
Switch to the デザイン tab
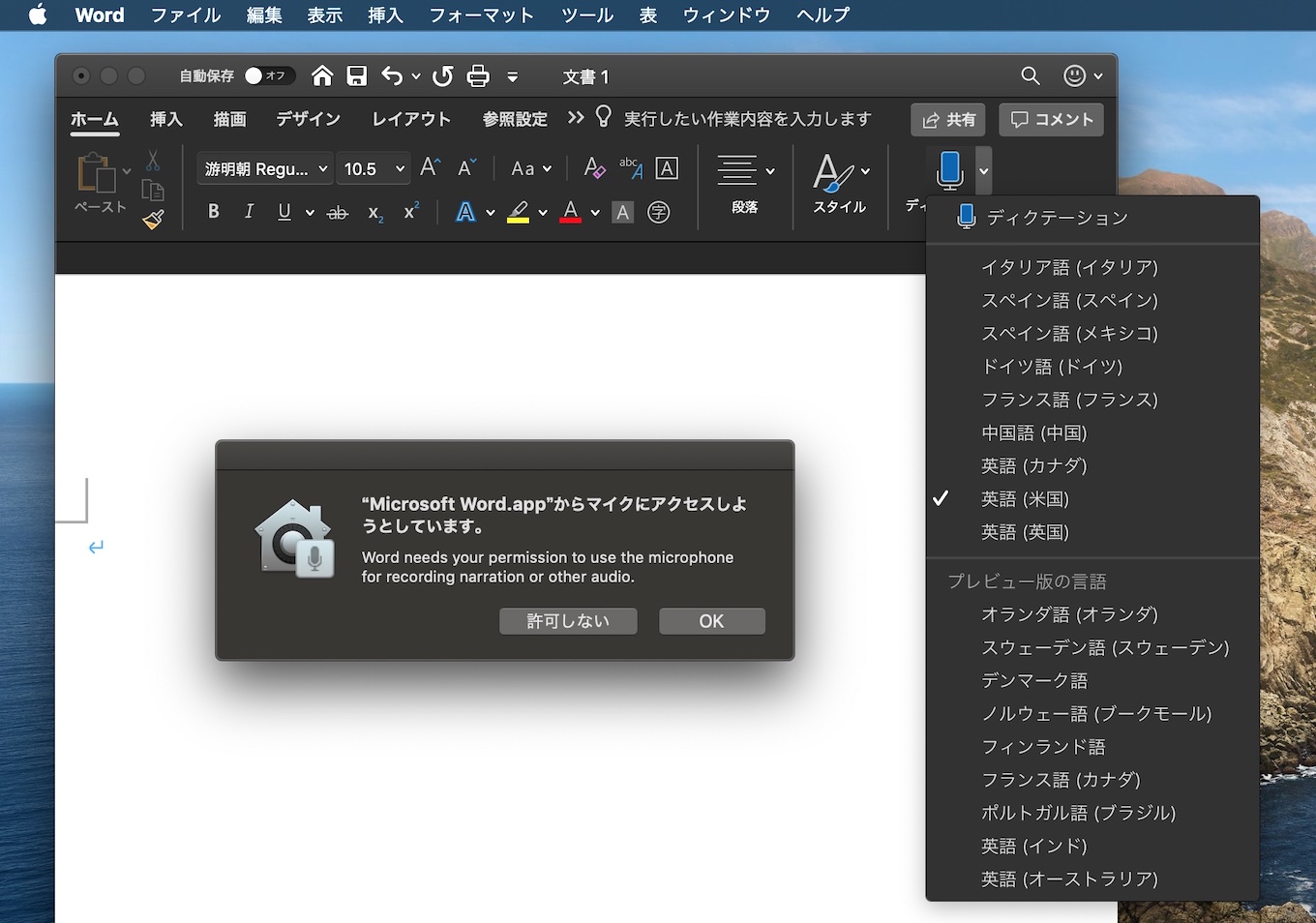point(309,119)
